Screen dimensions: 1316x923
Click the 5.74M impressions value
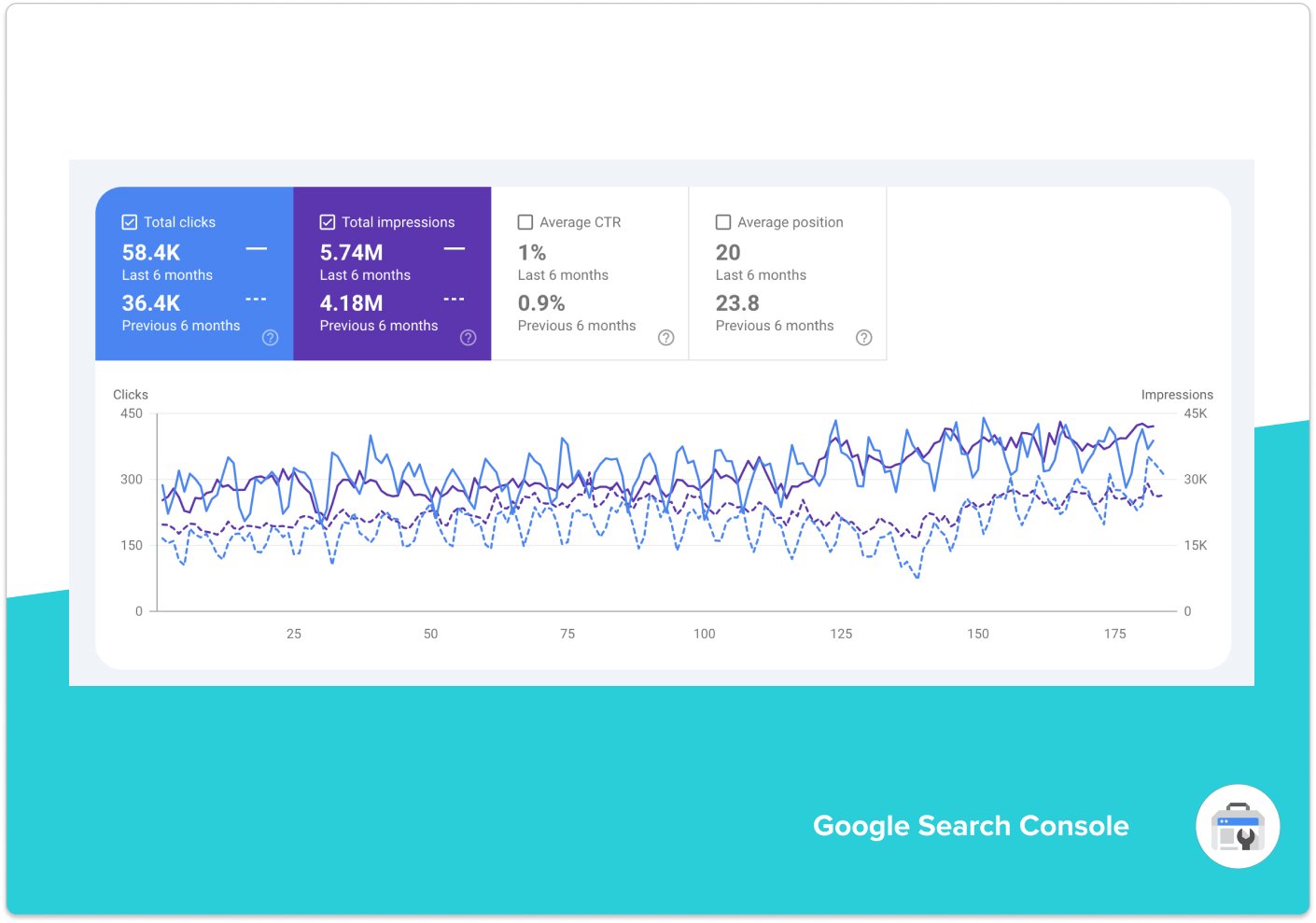point(352,252)
